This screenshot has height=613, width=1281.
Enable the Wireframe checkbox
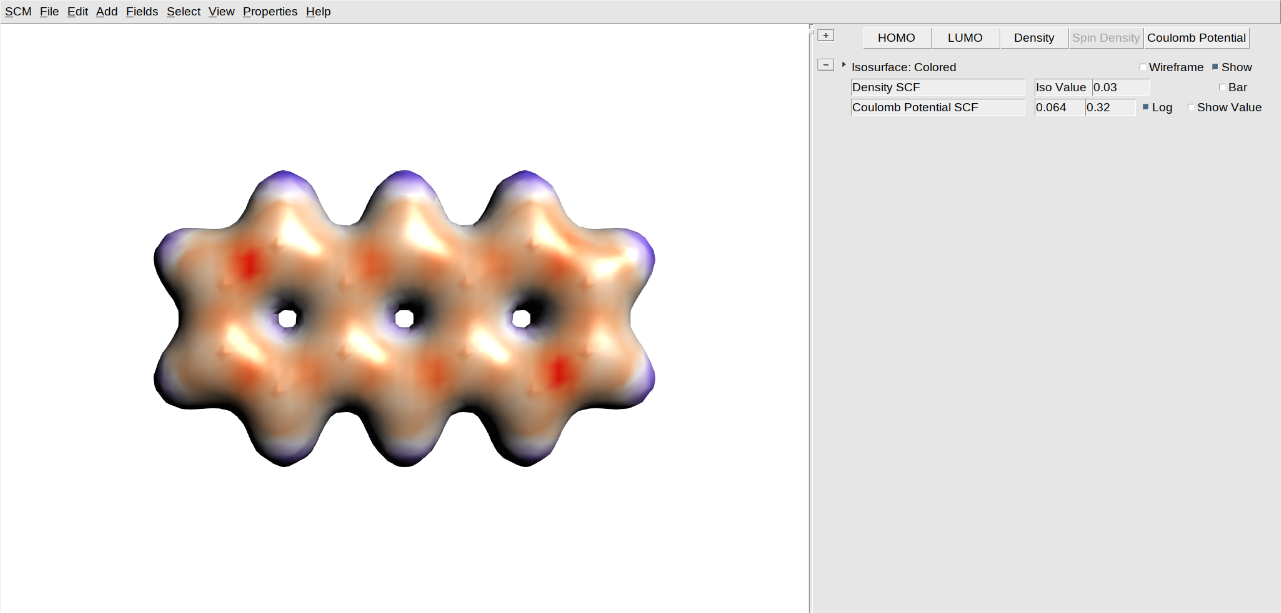tap(1142, 67)
